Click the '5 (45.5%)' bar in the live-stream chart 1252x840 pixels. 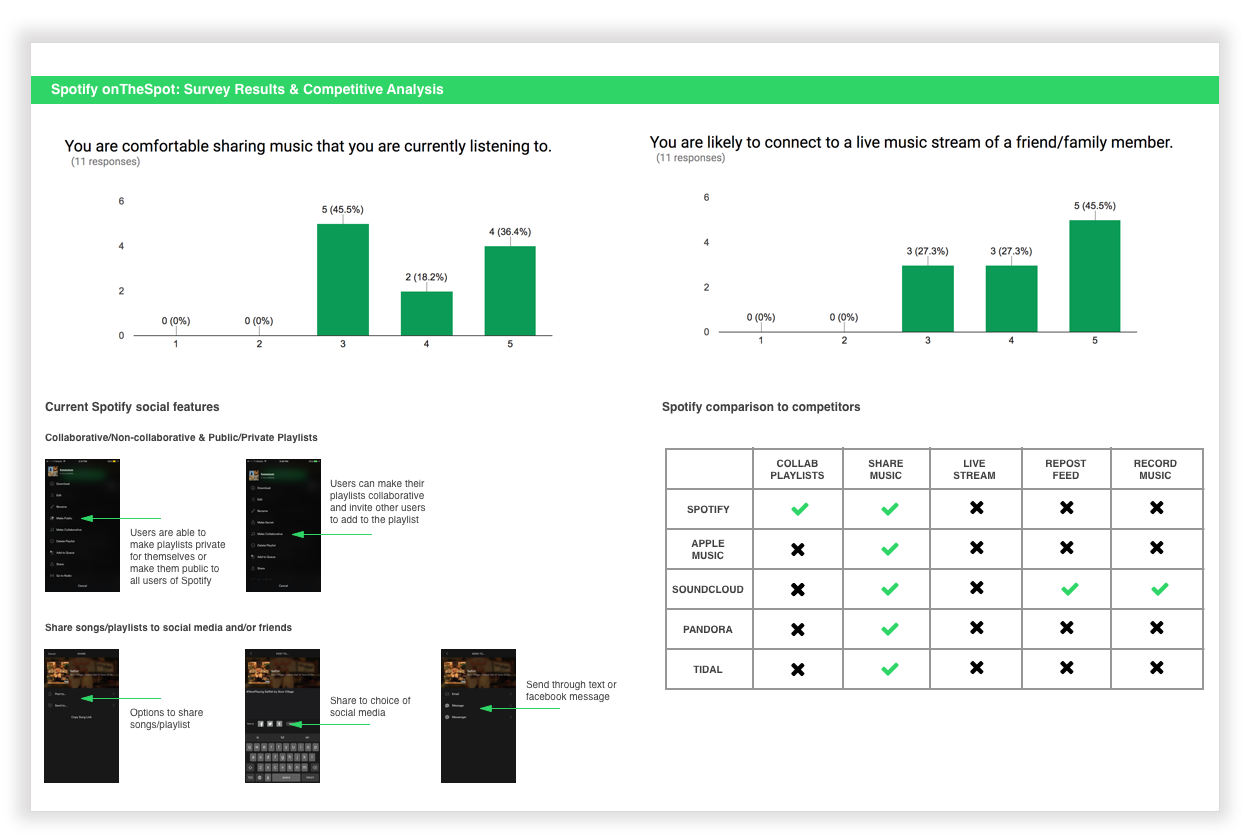tap(1095, 275)
